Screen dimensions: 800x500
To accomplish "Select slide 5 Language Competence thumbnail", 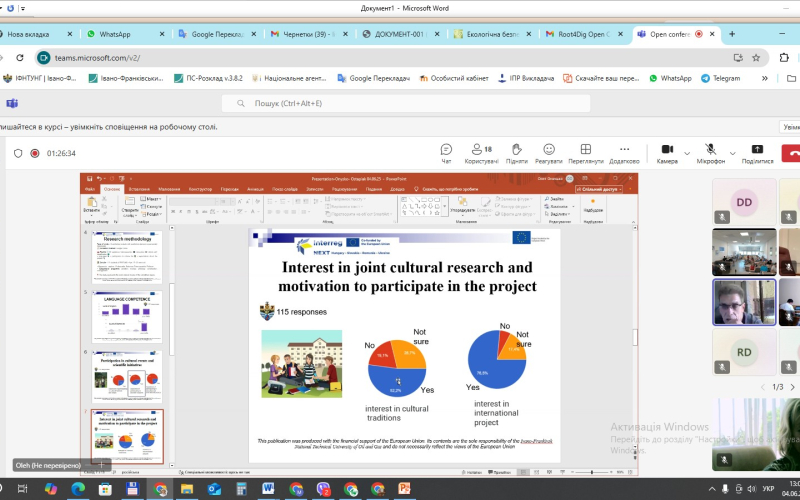I will click(127, 317).
